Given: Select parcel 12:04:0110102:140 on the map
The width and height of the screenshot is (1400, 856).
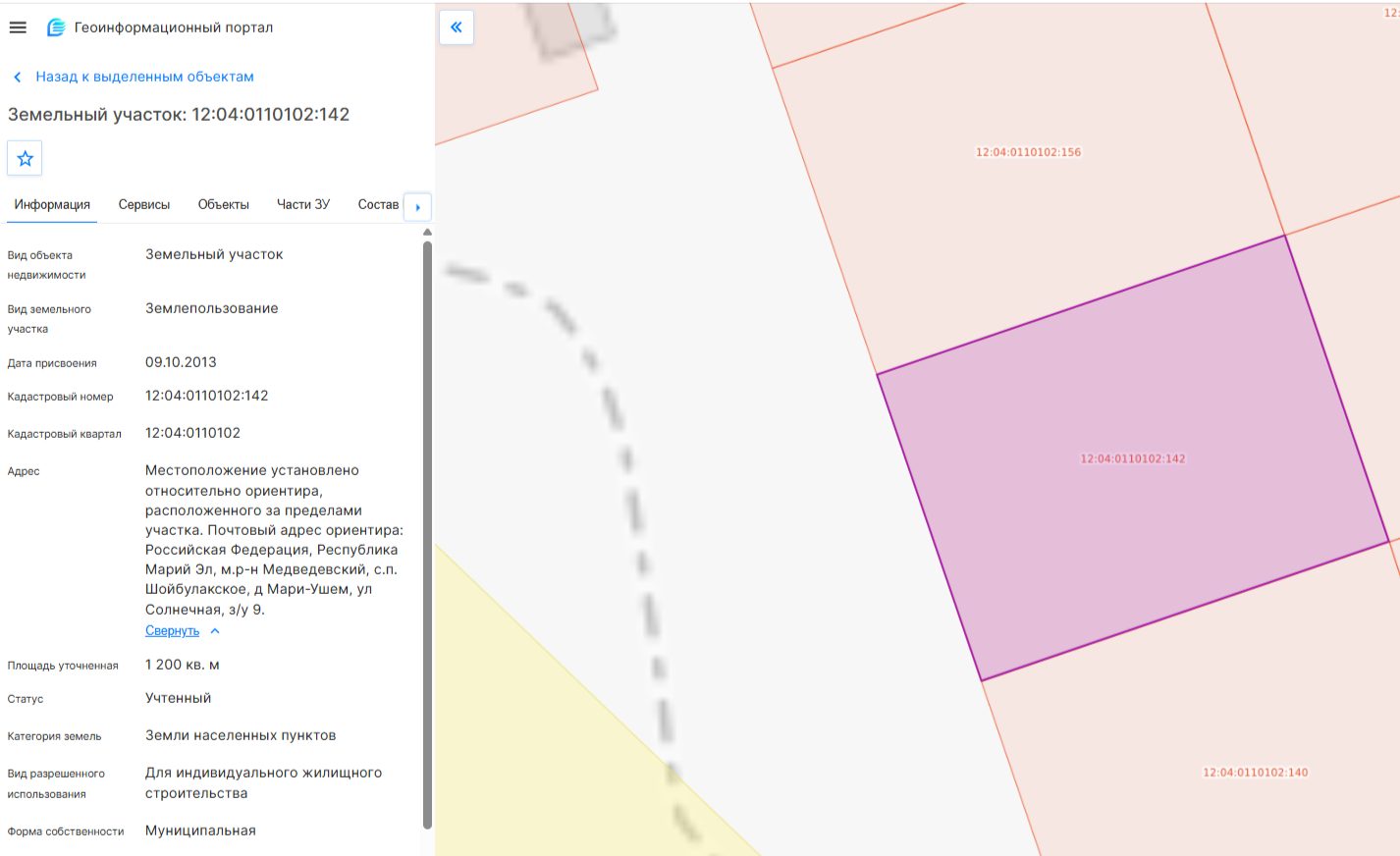Looking at the screenshot, I should click(x=1256, y=773).
